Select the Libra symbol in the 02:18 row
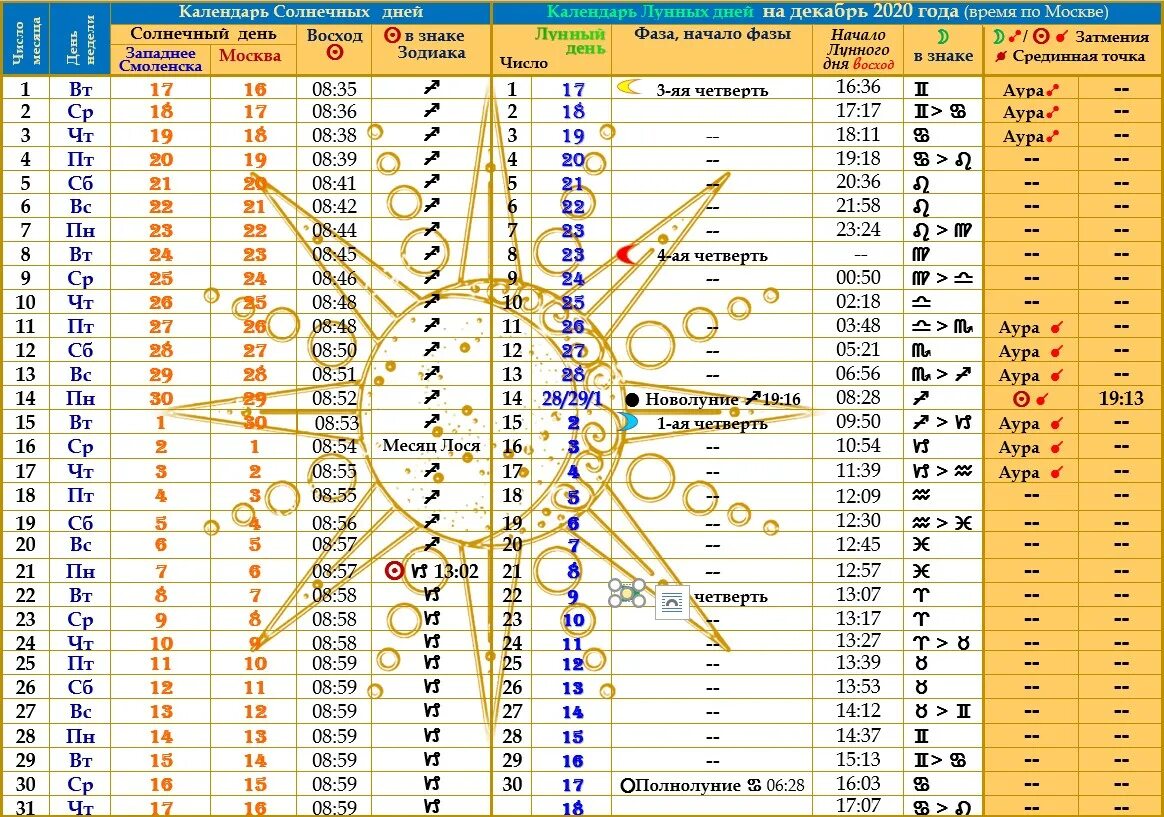1164x817 pixels. (922, 303)
